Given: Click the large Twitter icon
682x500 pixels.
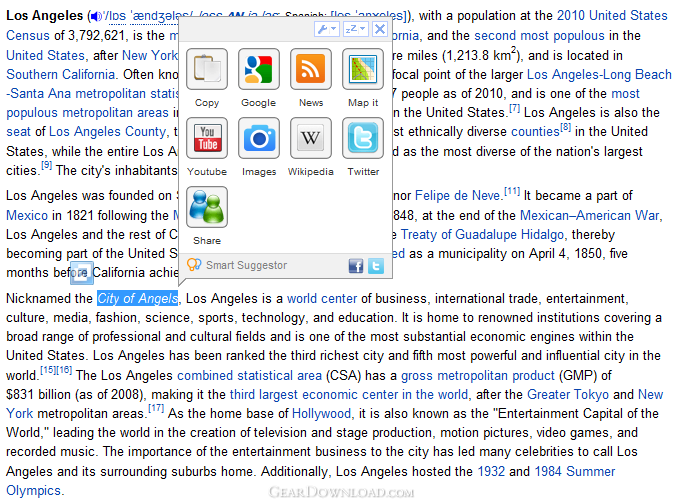Looking at the screenshot, I should point(363,138).
